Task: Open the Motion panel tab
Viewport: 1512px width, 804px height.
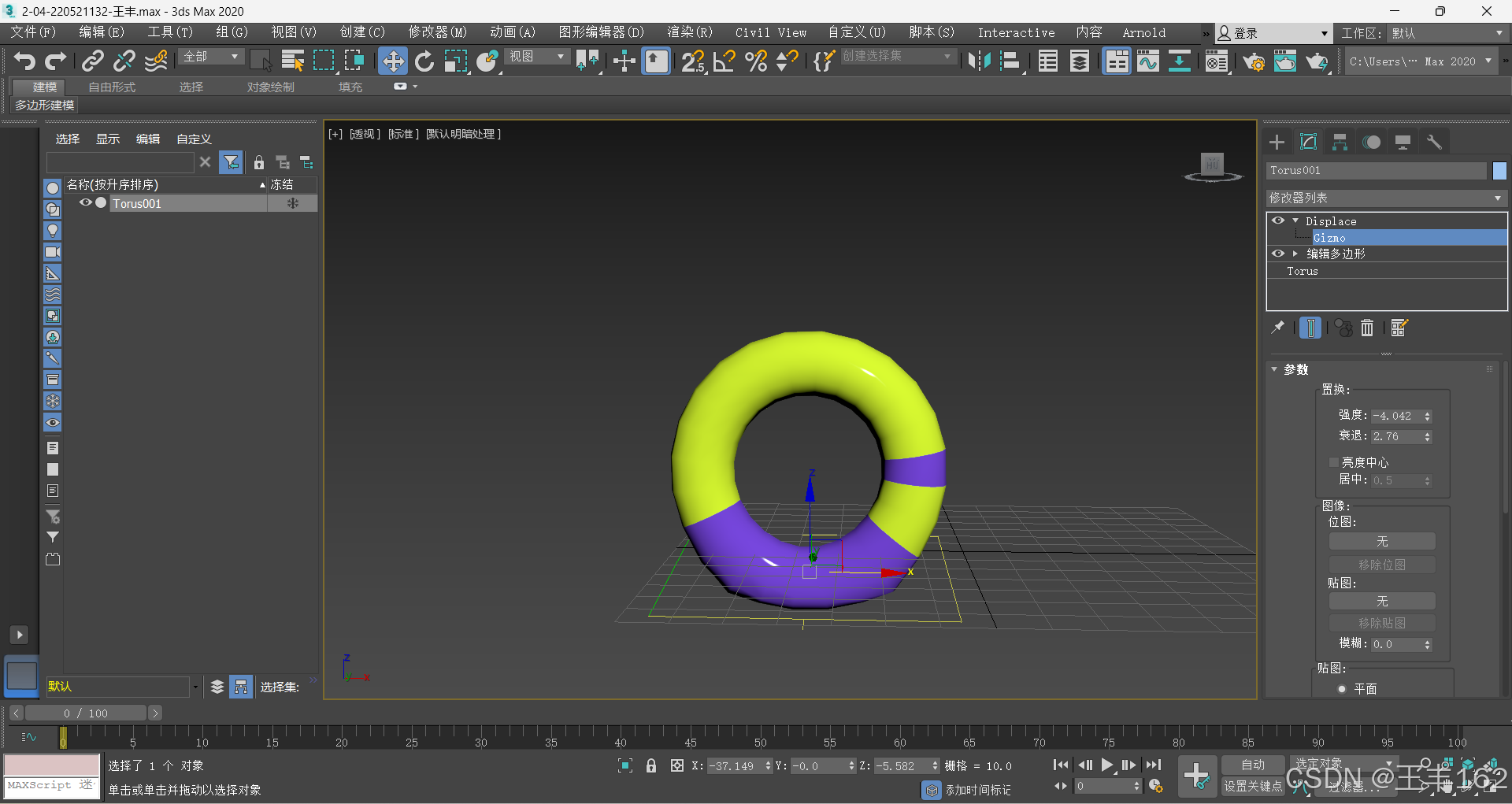Action: click(x=1372, y=142)
